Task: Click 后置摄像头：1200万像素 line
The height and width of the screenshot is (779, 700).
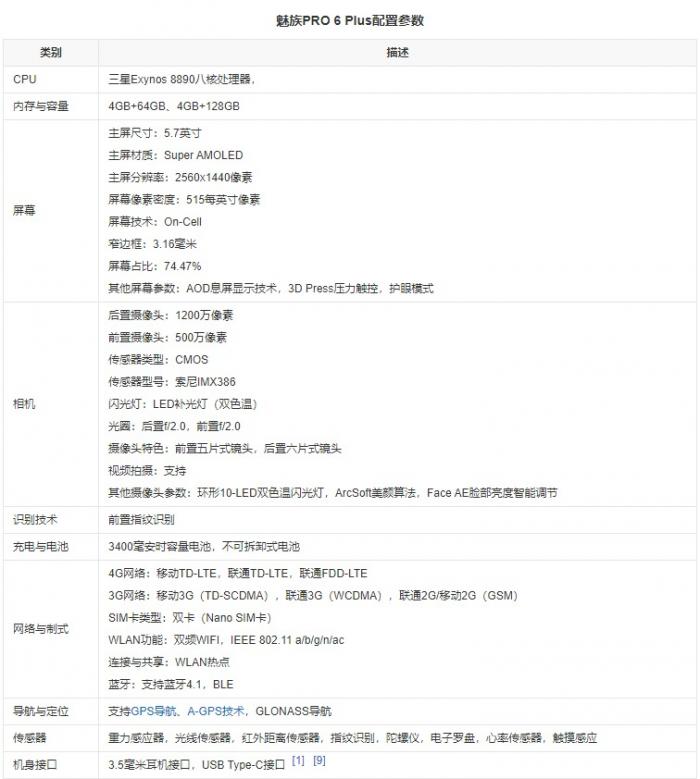Action: pos(170,315)
